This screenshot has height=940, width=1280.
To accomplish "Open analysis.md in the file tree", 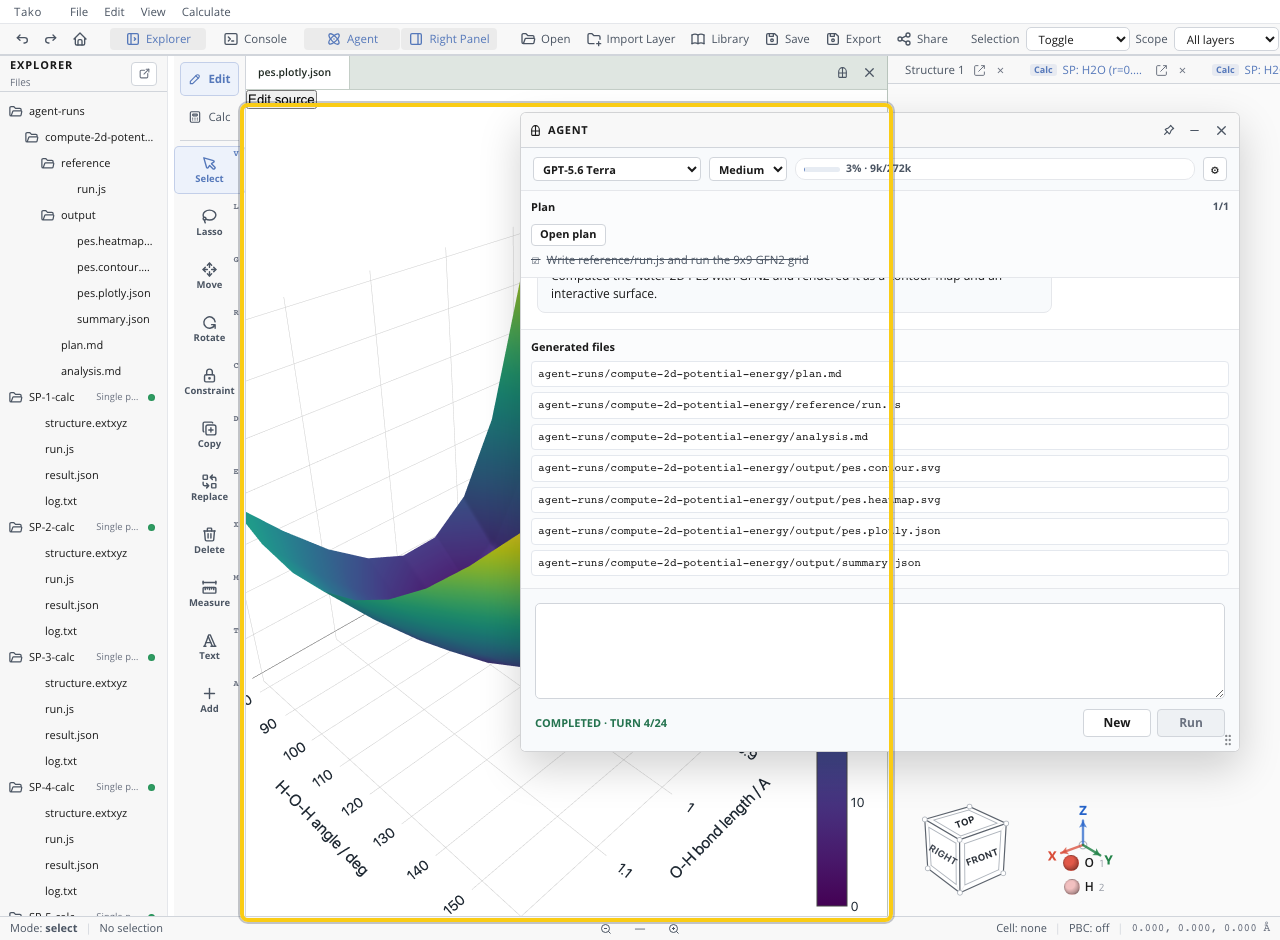I will pyautogui.click(x=90, y=371).
